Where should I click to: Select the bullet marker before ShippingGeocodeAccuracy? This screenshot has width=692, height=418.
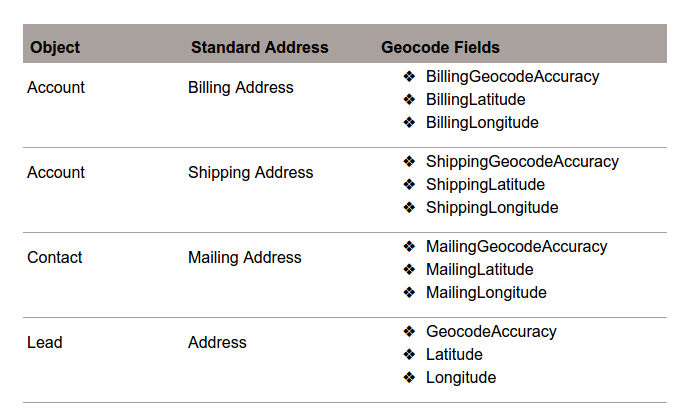(409, 161)
